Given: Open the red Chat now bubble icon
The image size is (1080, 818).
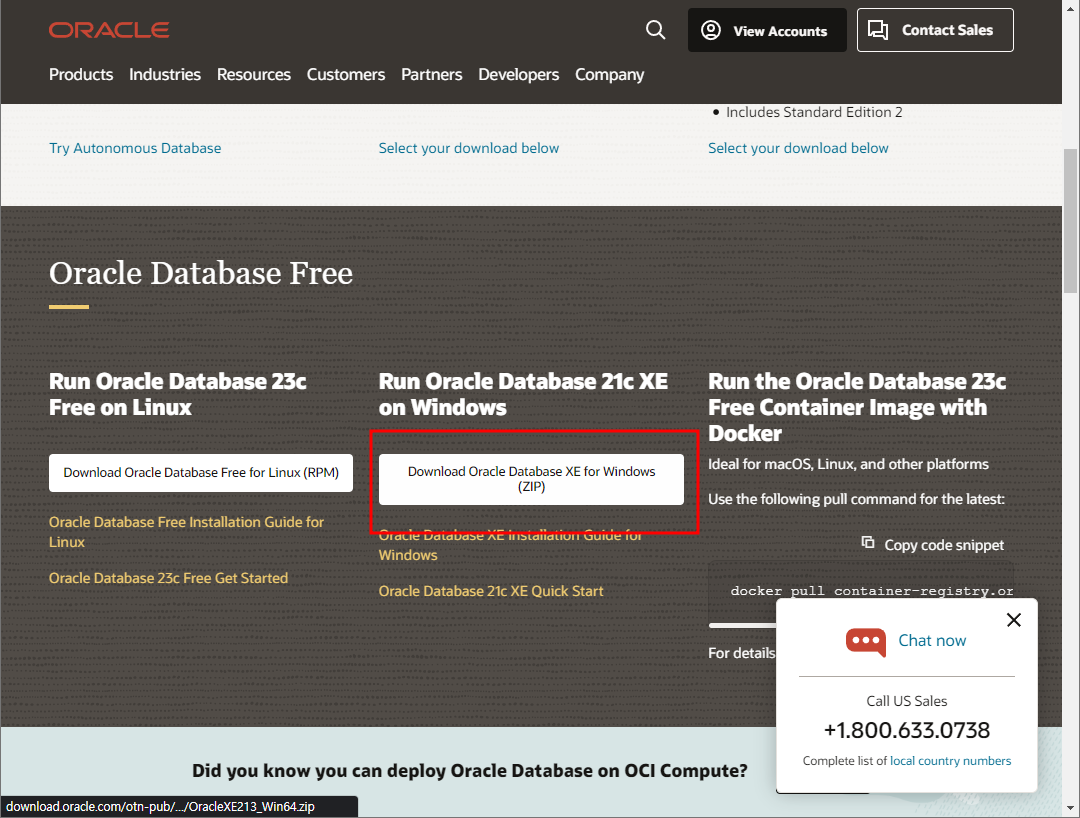Looking at the screenshot, I should pyautogui.click(x=865, y=641).
